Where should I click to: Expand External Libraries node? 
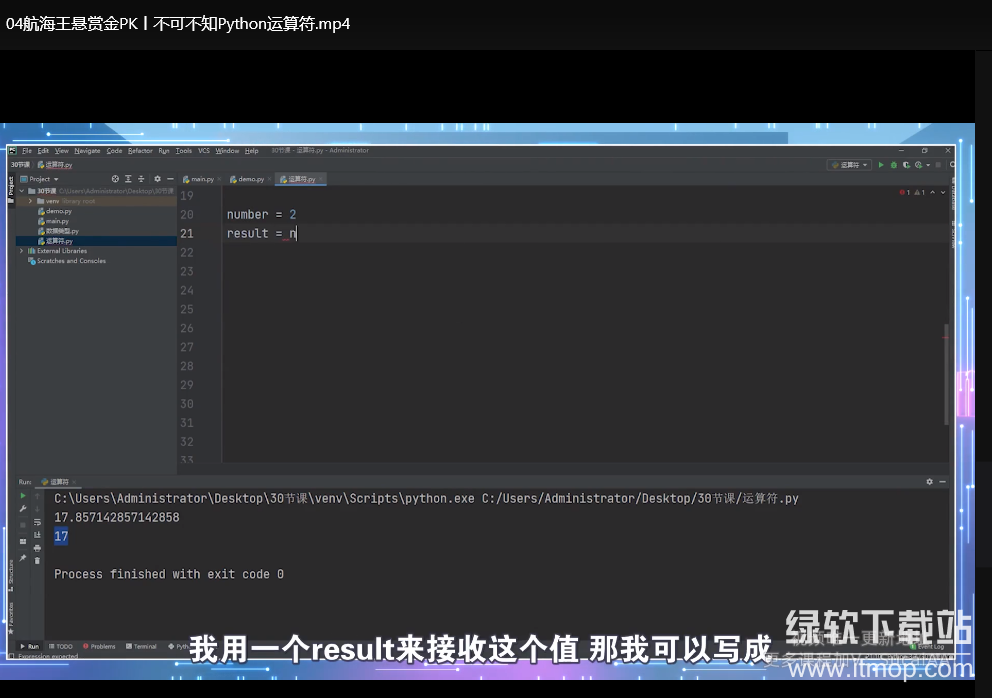coord(22,251)
